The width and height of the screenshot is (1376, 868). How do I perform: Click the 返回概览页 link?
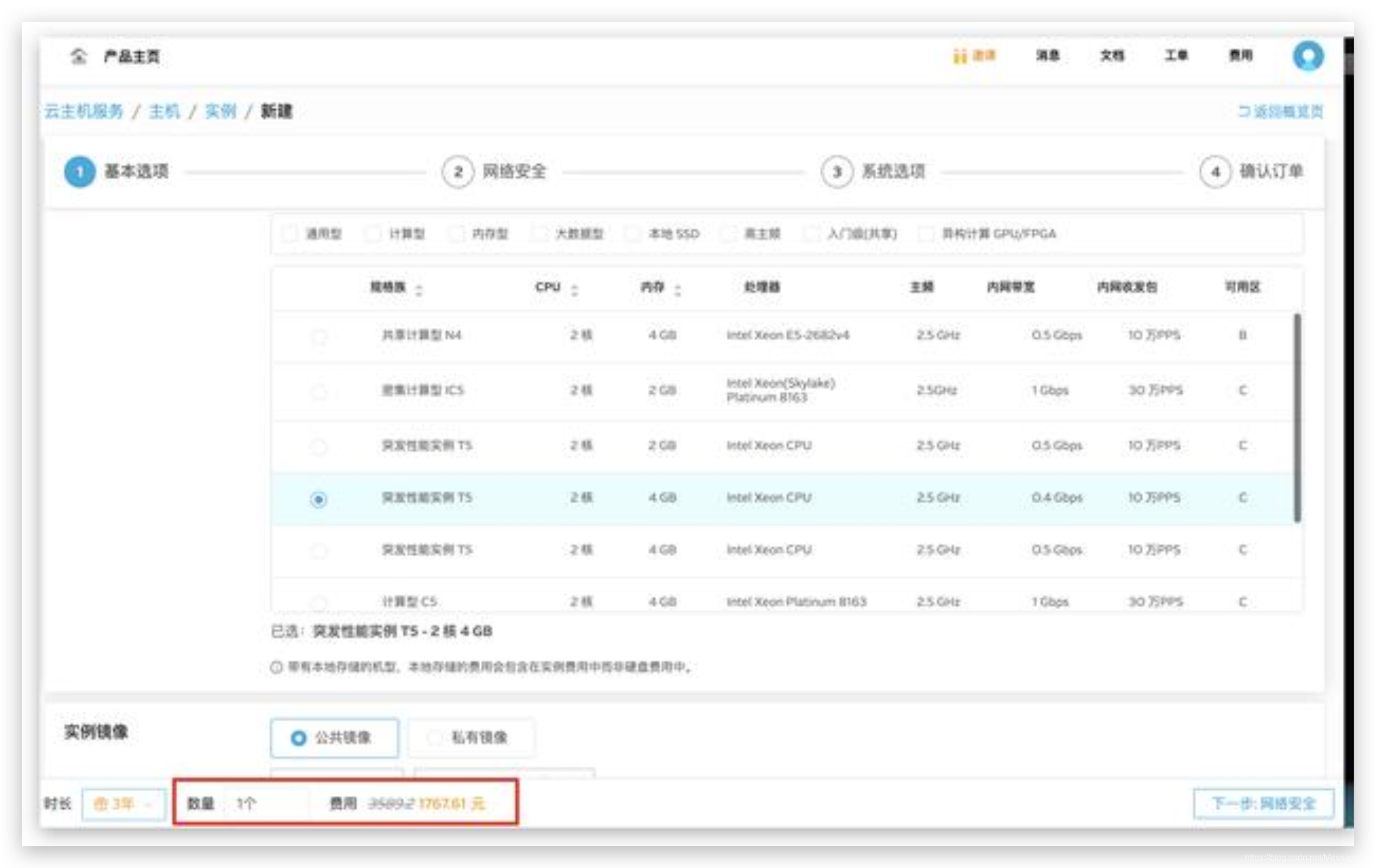1281,111
